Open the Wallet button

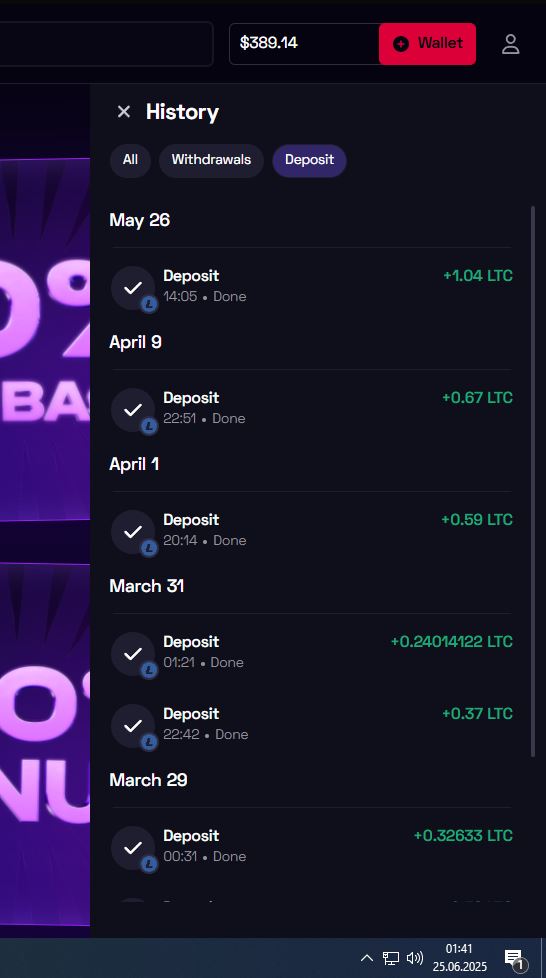[x=427, y=44]
